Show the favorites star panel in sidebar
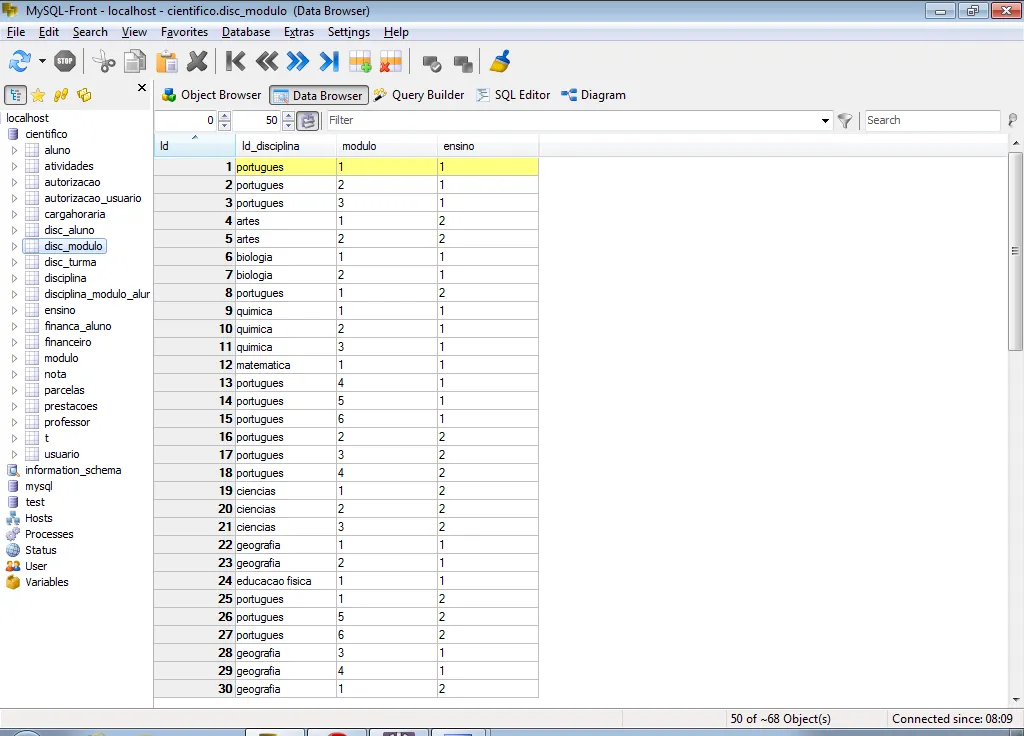The width and height of the screenshot is (1024, 736). 38,95
